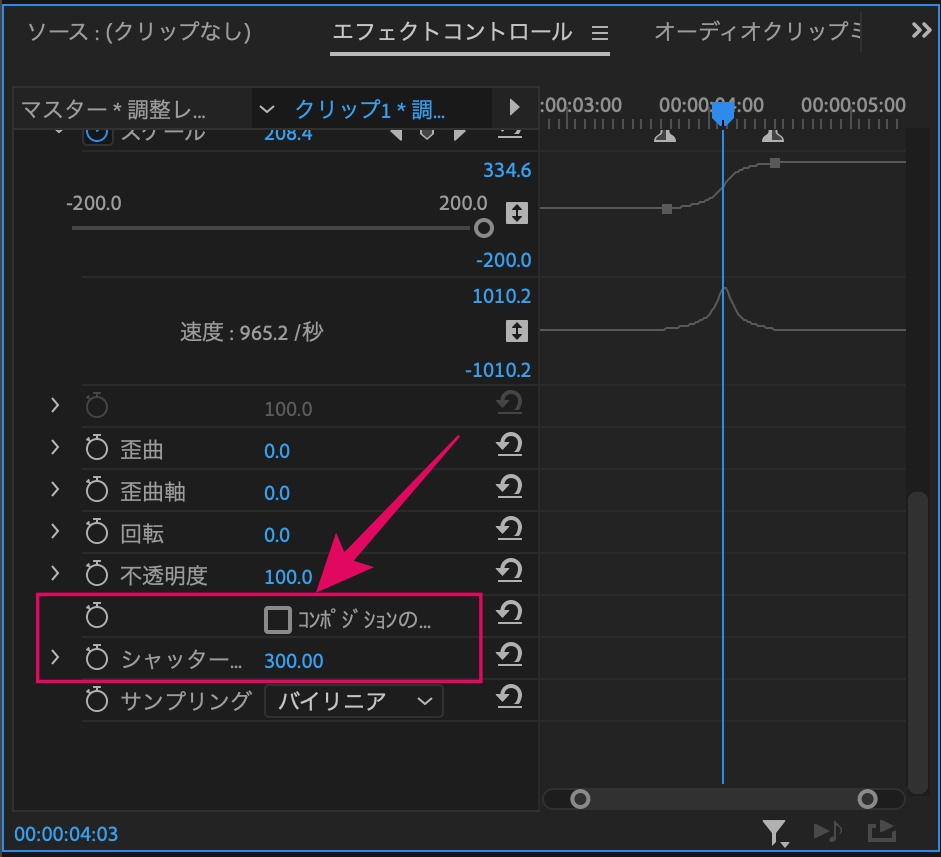Open the エフェクトコントロール panel menu icon
Screen dimensions: 941x857
pos(600,32)
